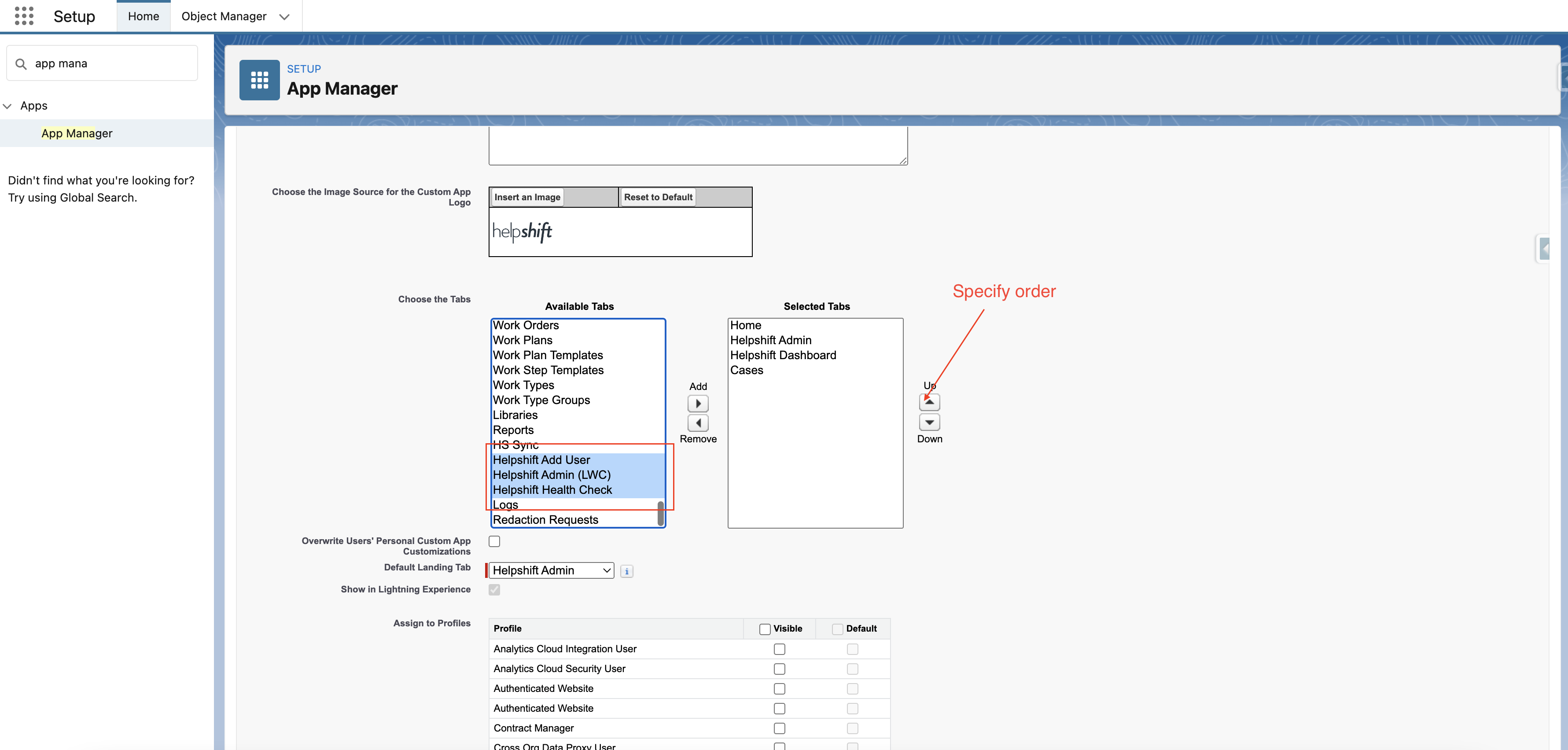Enable Overwrite Users' Personal Customizations checkbox
The image size is (1568, 750).
[494, 541]
